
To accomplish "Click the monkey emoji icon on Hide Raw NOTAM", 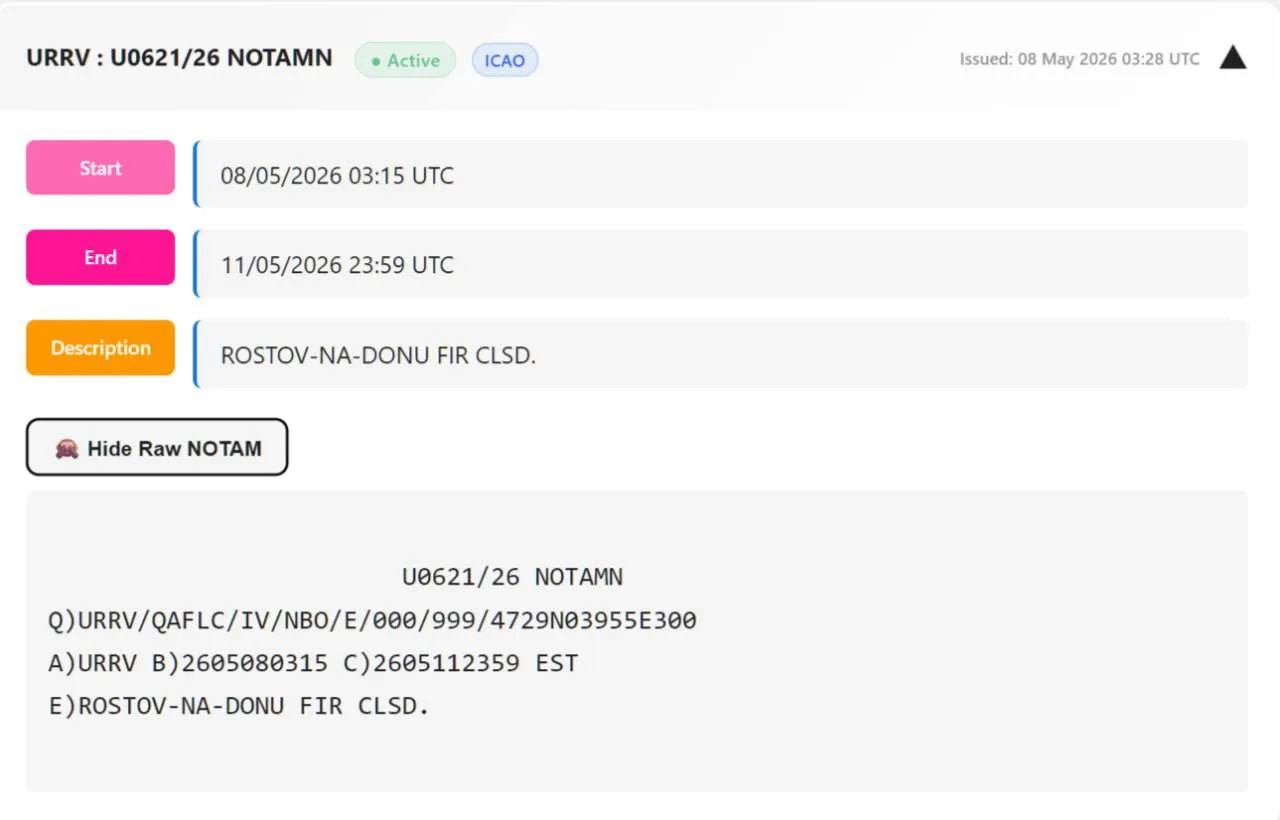I will (67, 449).
